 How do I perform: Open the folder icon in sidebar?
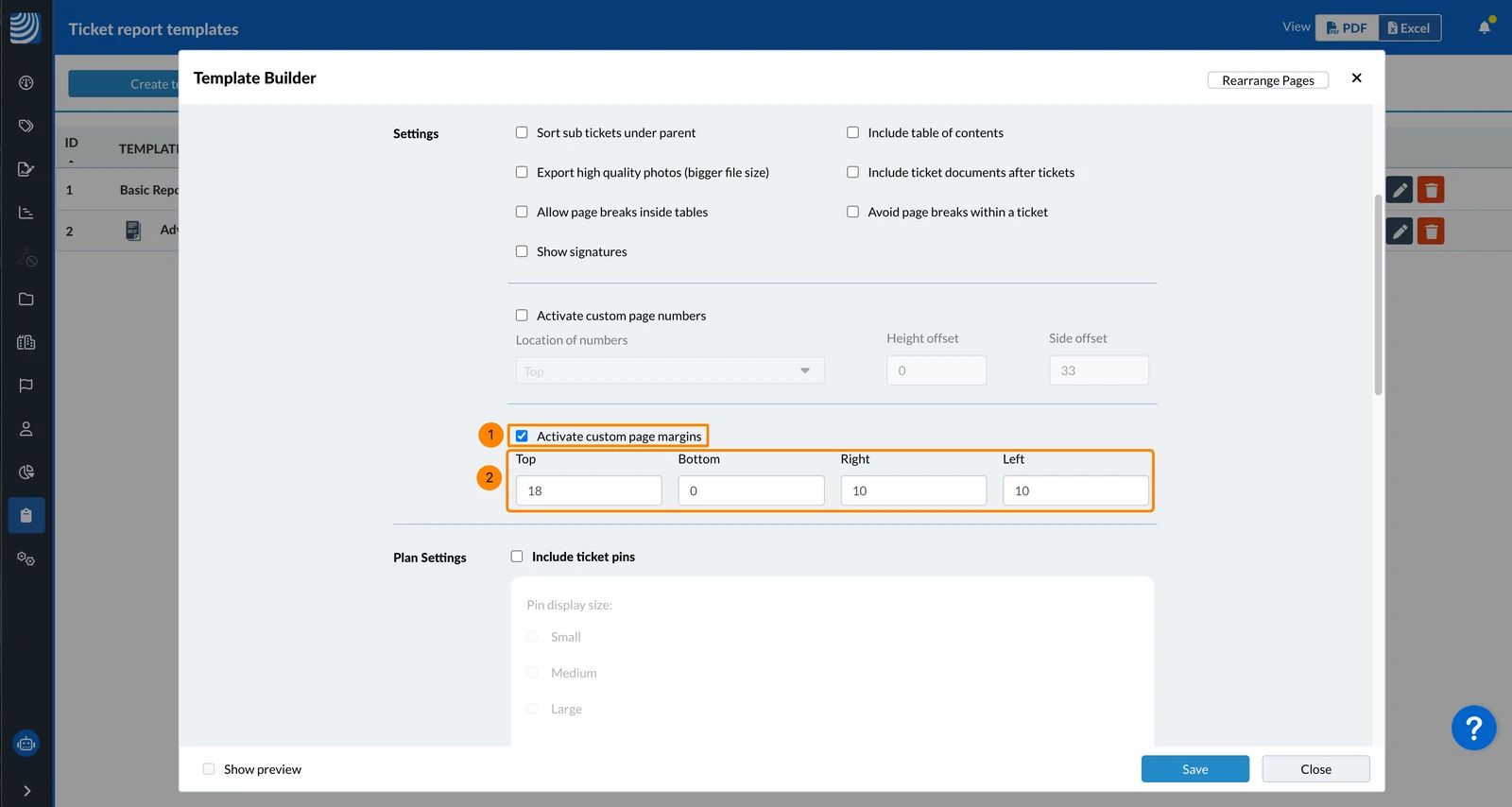(x=26, y=300)
